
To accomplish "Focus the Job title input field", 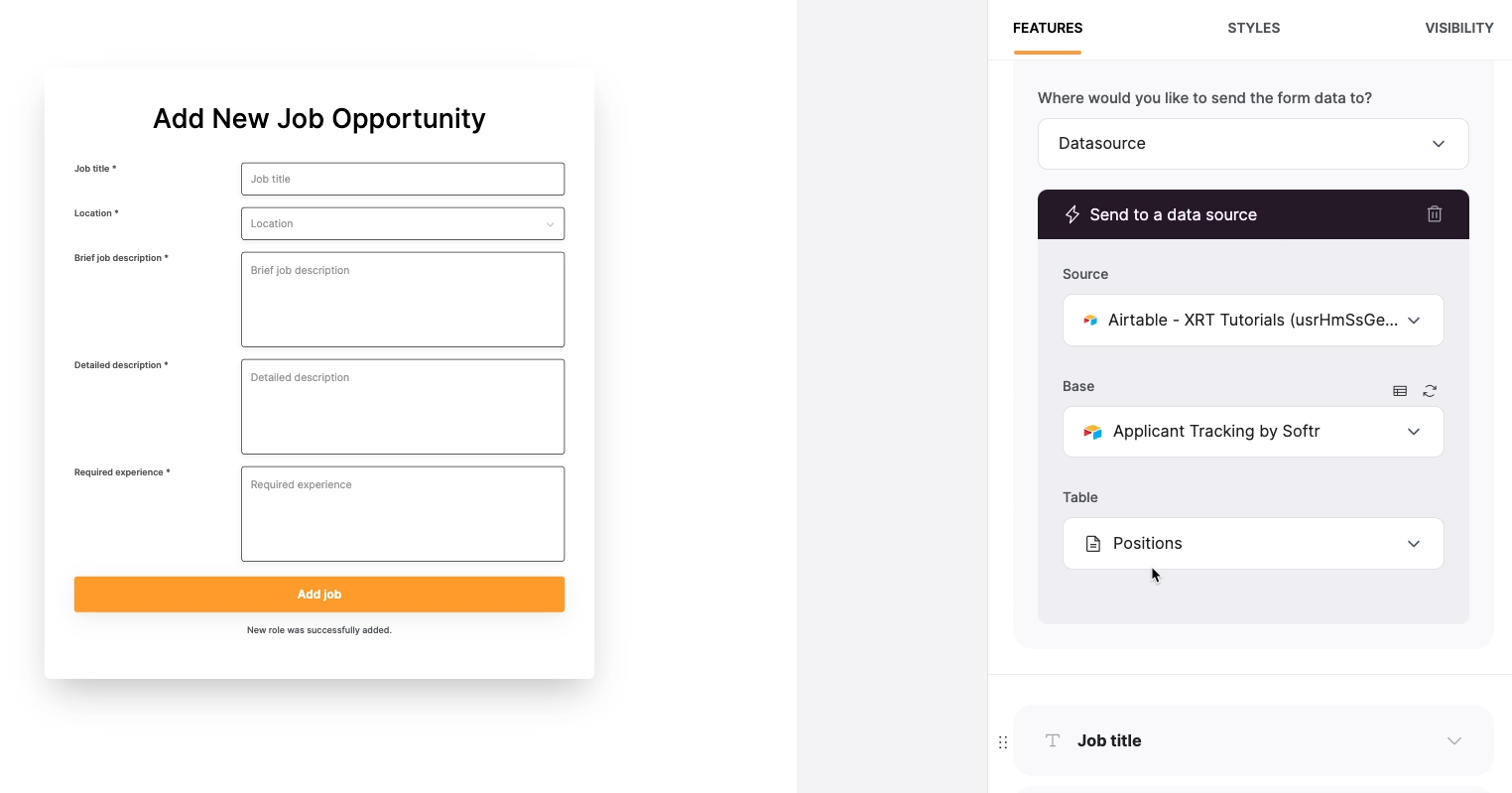I will point(403,179).
